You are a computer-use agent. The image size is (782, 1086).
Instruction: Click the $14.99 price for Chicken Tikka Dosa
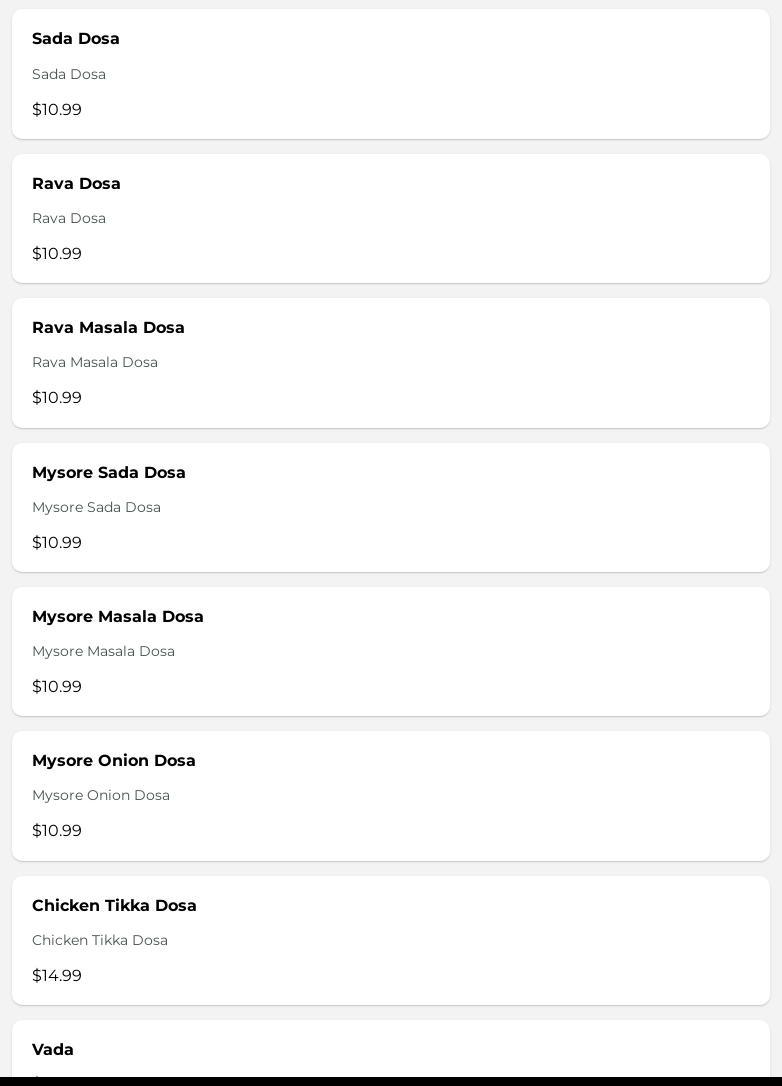tap(57, 976)
